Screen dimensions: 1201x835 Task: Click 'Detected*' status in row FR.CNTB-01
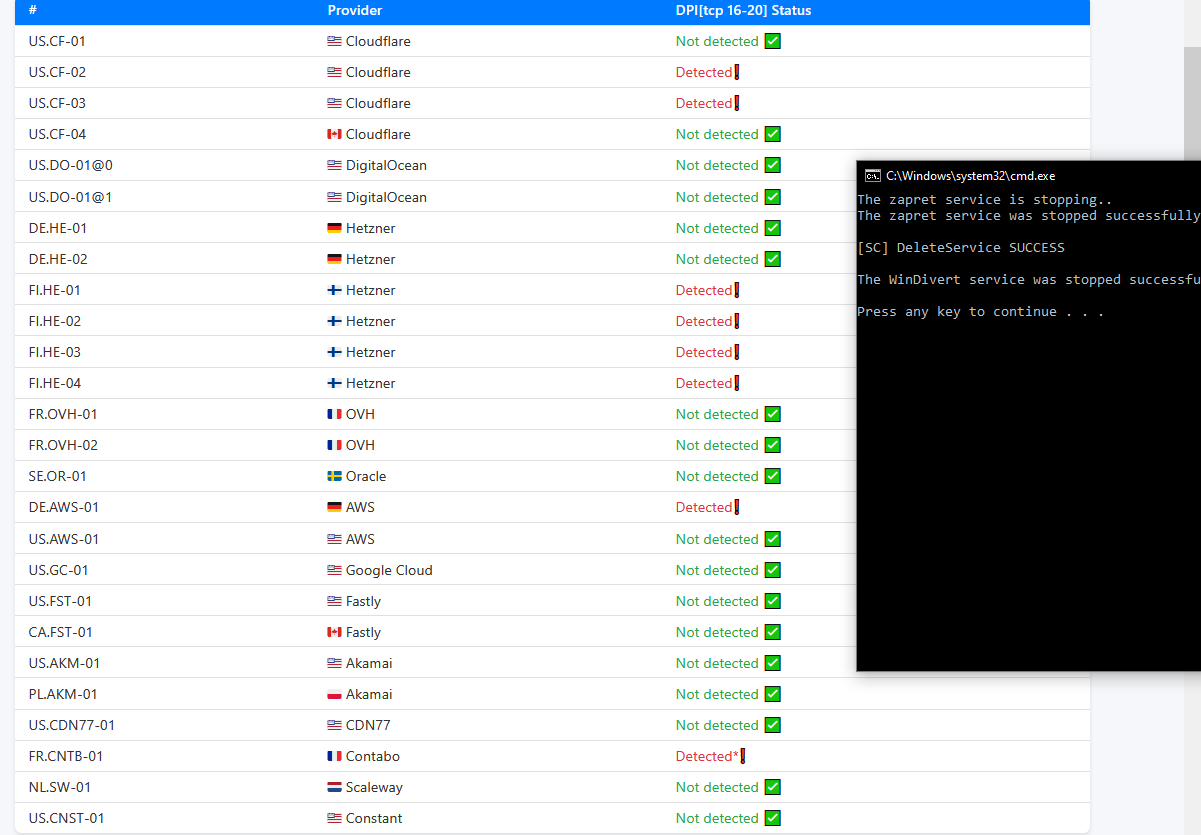707,756
